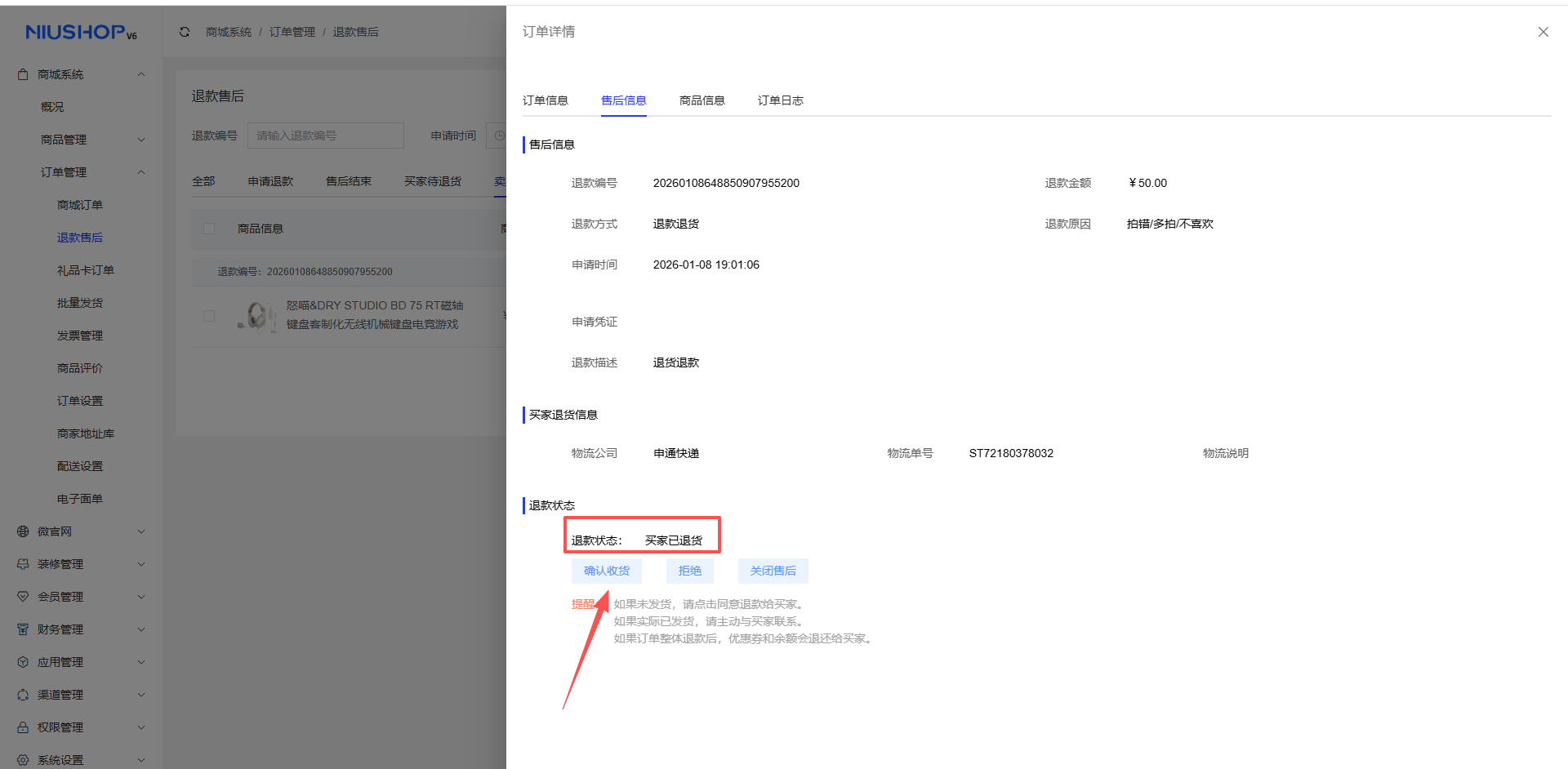
Task: Click the refresh icon beside the breadcrumb
Action: (185, 32)
